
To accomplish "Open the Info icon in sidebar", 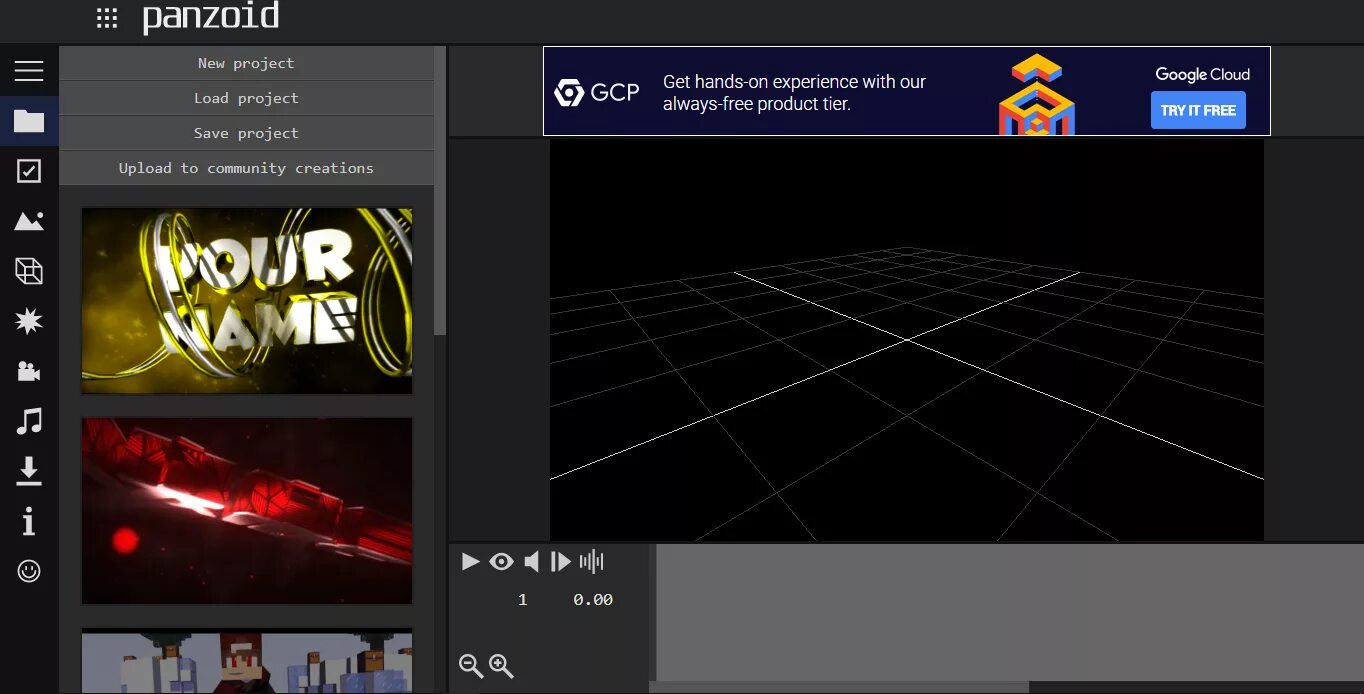I will click(x=29, y=521).
